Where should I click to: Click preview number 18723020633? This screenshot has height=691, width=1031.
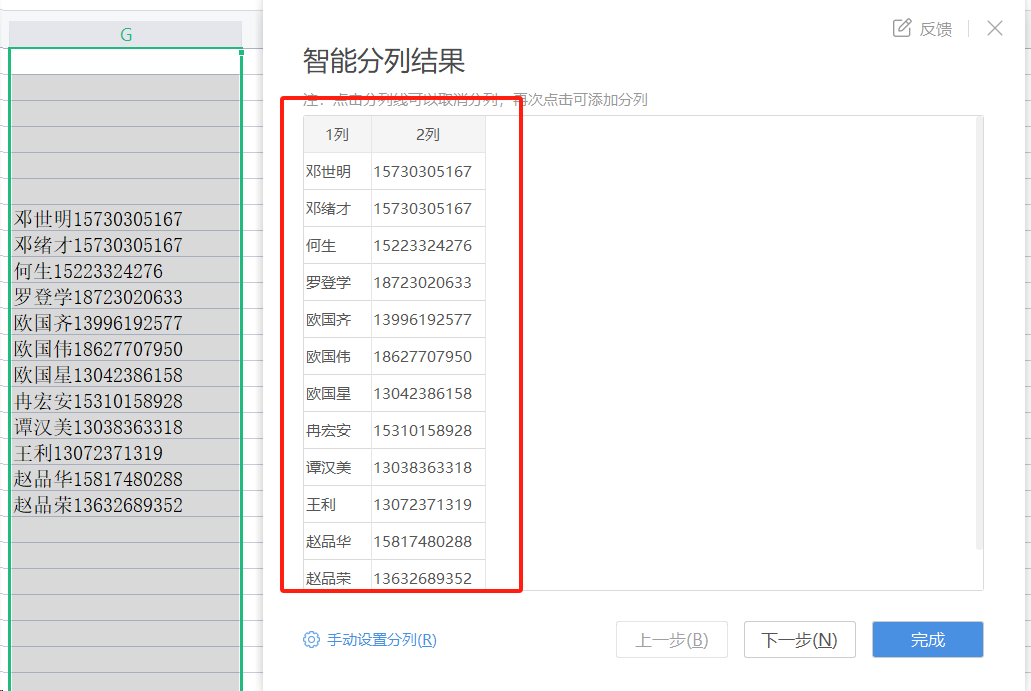coord(428,282)
